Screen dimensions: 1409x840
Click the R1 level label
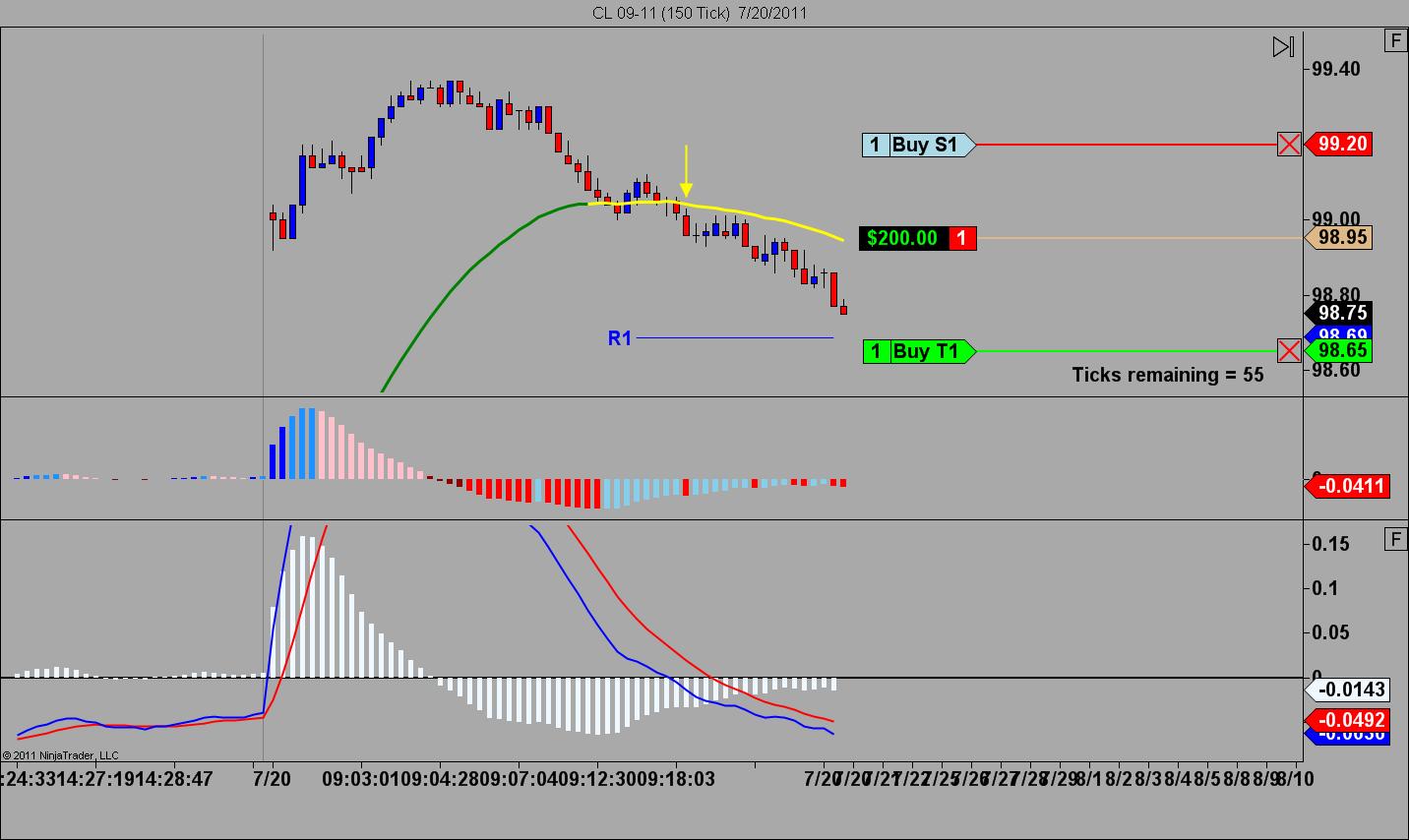click(619, 338)
